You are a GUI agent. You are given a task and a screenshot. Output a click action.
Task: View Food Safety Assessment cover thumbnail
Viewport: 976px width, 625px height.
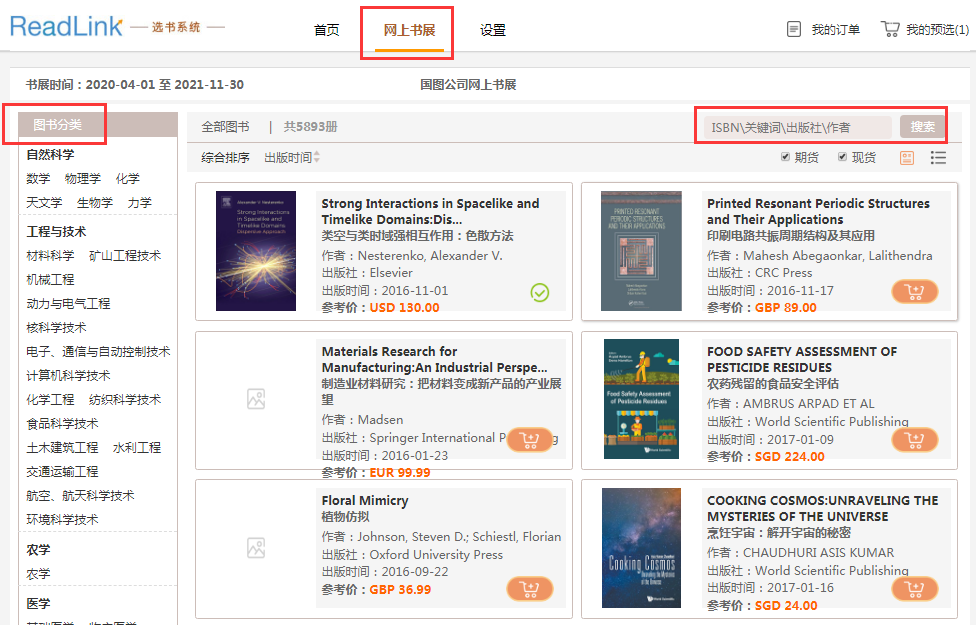(x=641, y=399)
